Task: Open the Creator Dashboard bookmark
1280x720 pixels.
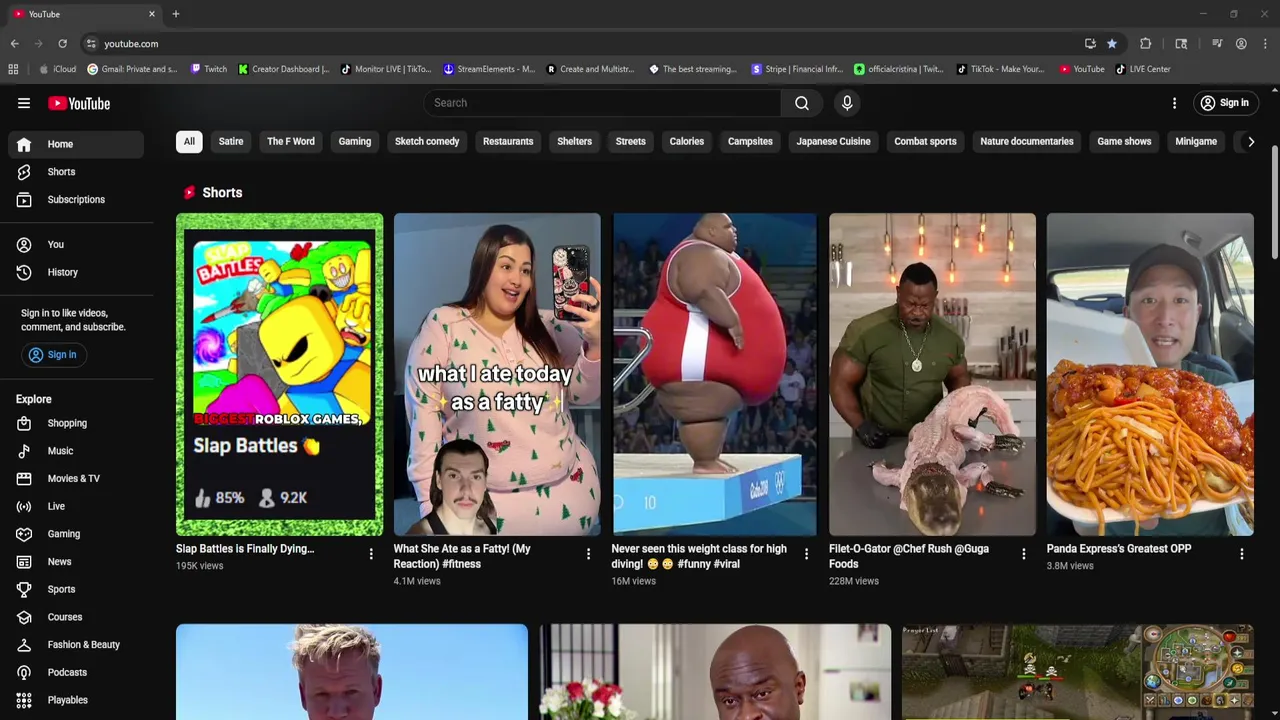Action: pyautogui.click(x=284, y=69)
